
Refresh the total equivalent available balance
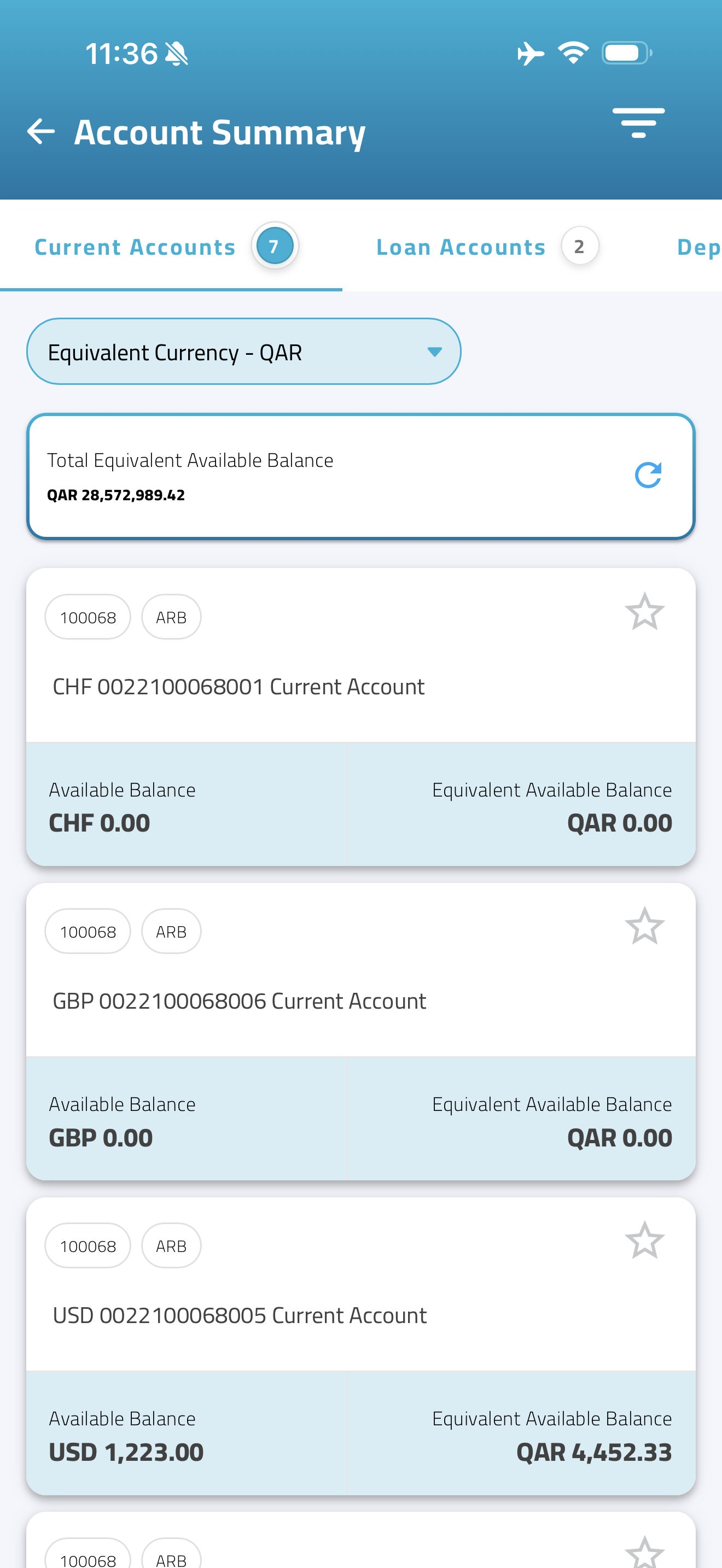648,476
